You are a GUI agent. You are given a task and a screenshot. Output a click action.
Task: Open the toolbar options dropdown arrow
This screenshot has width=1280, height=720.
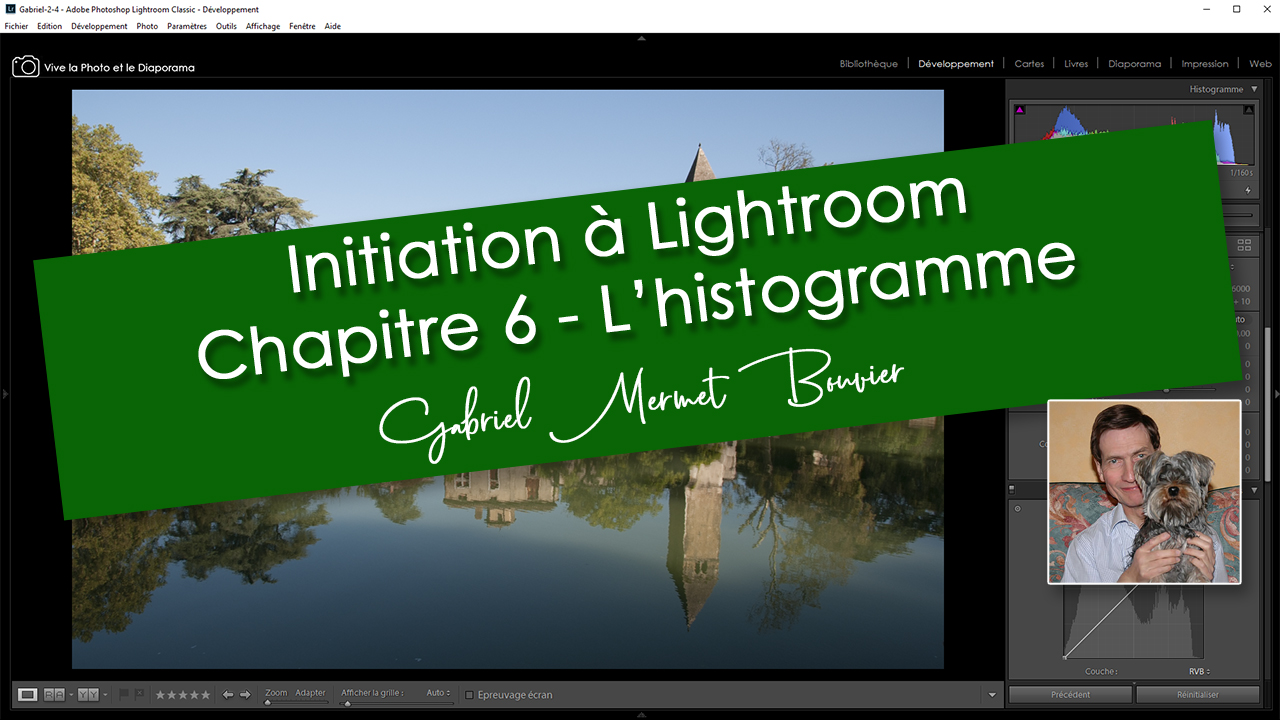pyautogui.click(x=992, y=695)
